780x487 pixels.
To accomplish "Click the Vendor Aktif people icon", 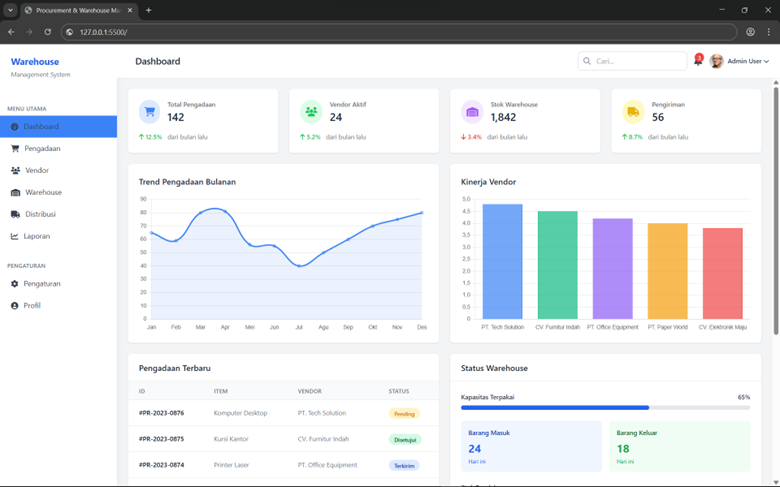I will point(311,112).
